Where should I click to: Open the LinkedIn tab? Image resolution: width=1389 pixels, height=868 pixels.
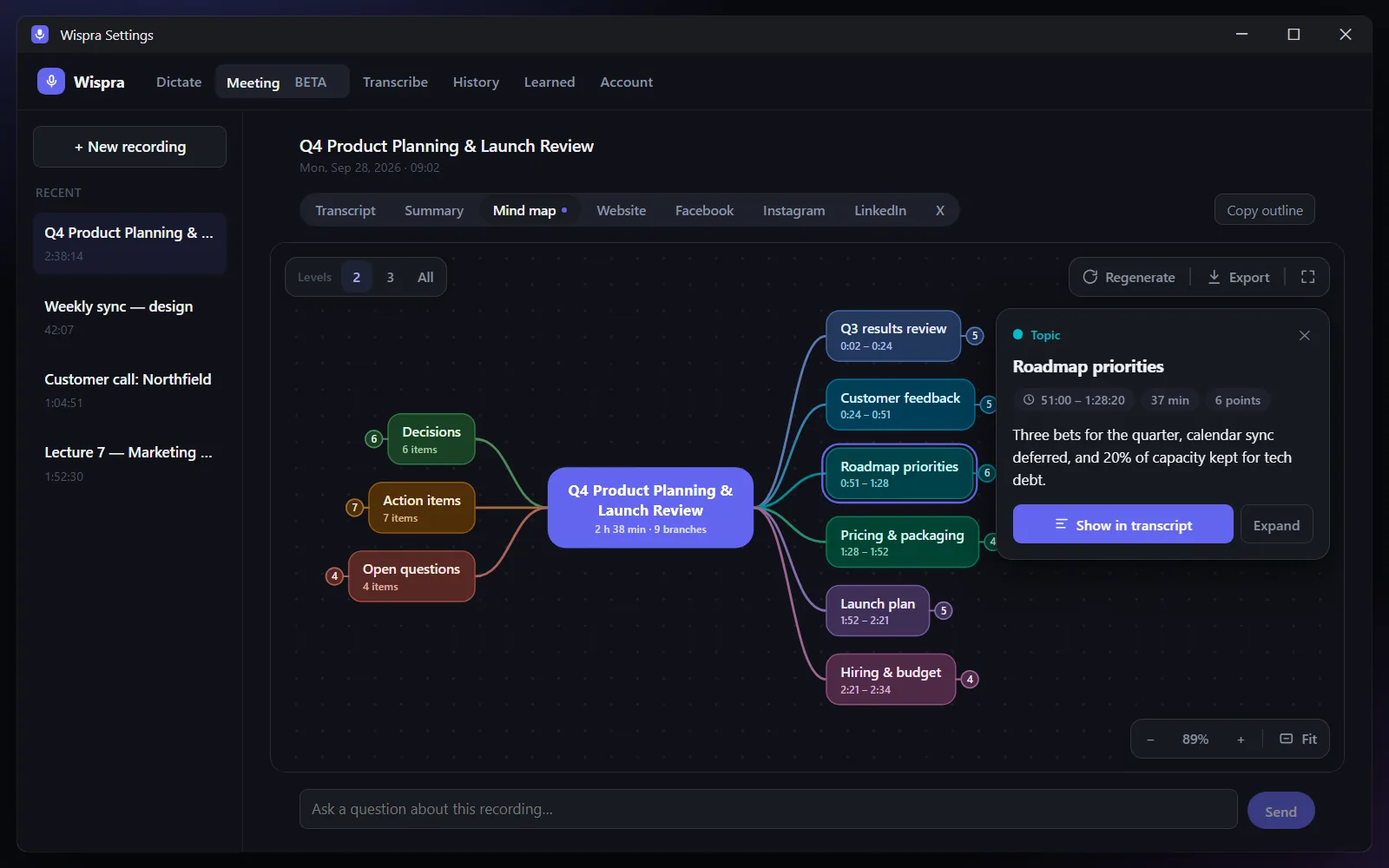pos(880,210)
